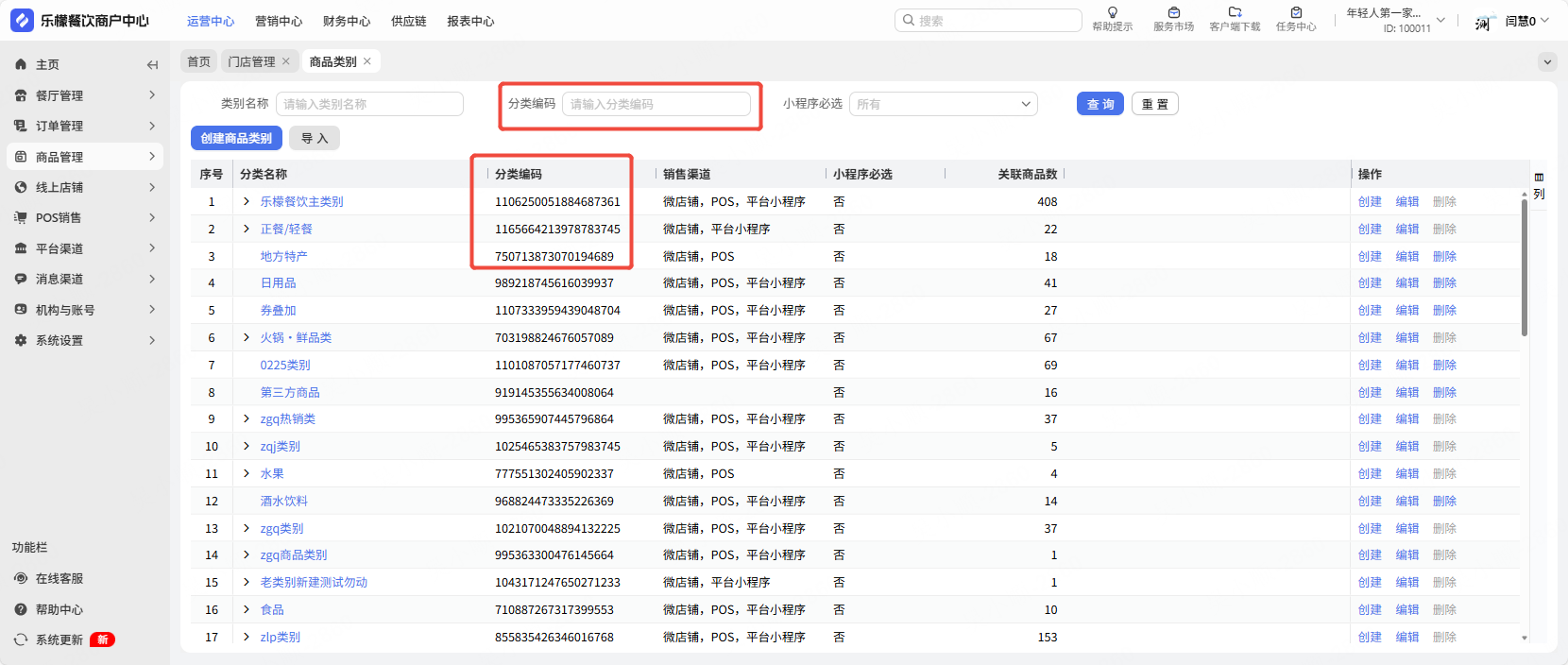Click the 关联商品数 column header

[x=1028, y=174]
